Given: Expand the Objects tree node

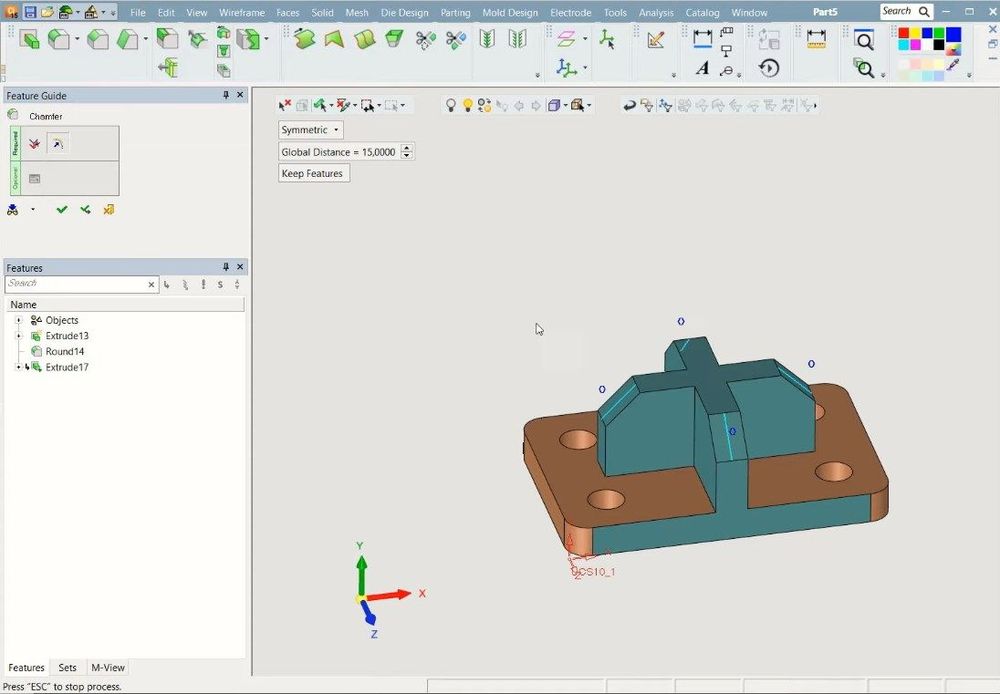Looking at the screenshot, I should [x=19, y=320].
